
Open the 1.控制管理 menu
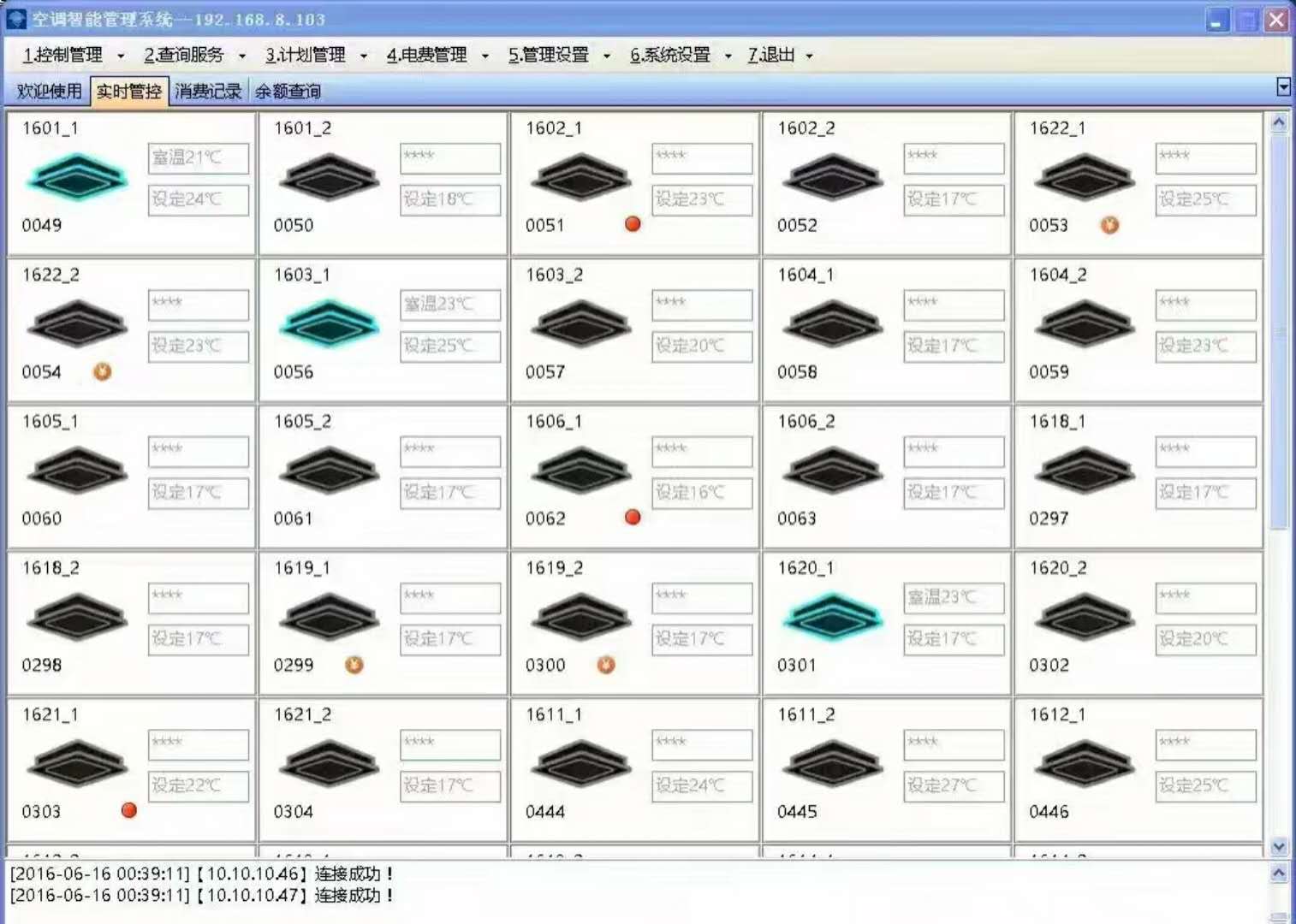(62, 56)
